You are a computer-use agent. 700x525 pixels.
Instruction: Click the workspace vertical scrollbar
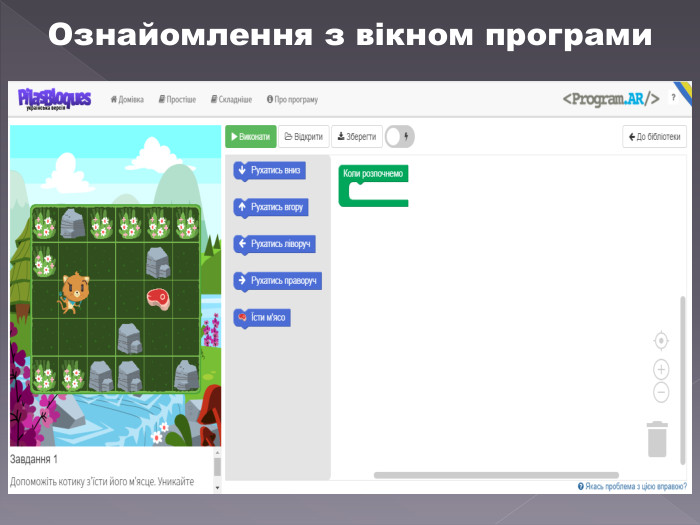683,380
